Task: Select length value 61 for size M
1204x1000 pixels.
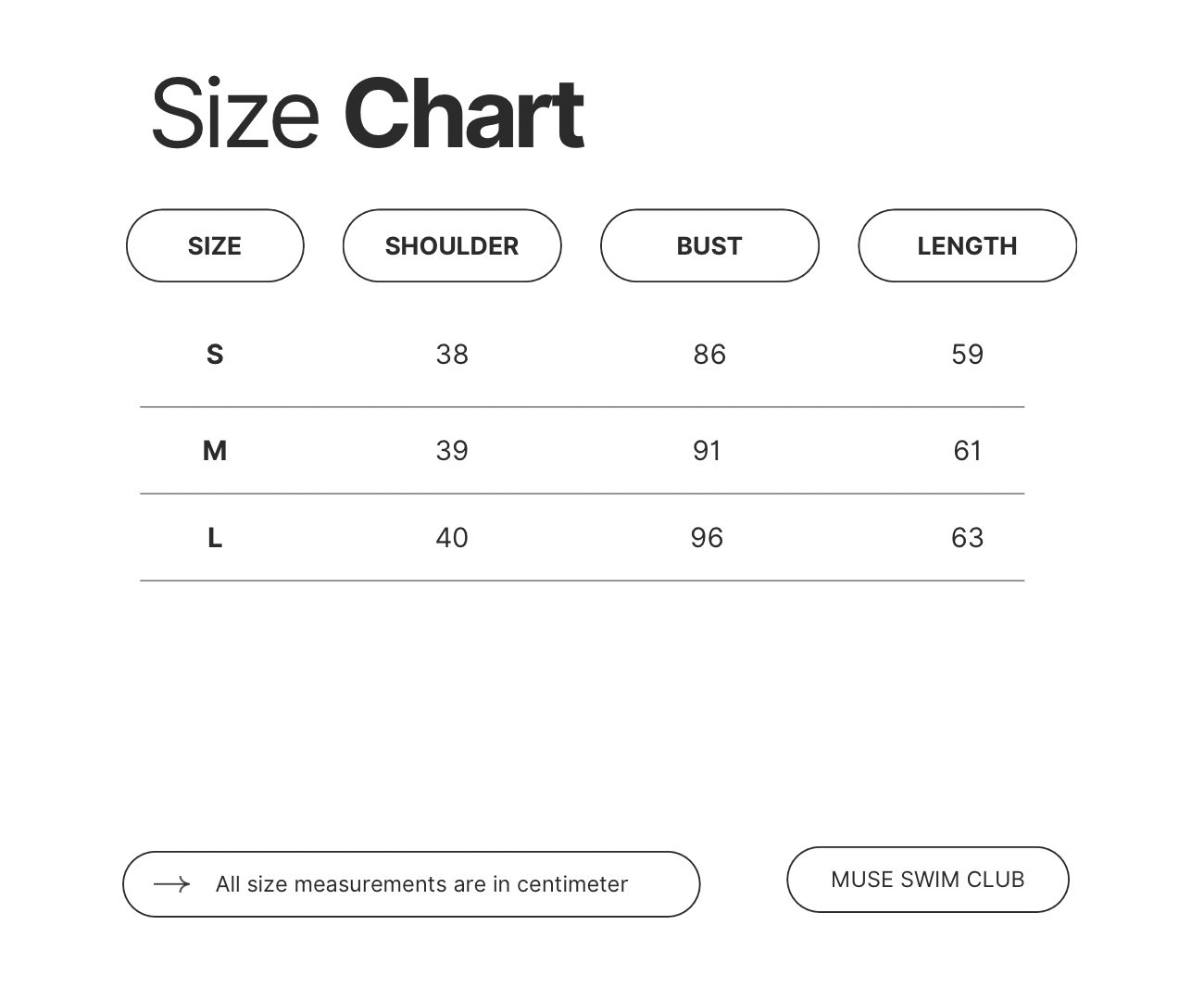Action: pyautogui.click(x=967, y=451)
